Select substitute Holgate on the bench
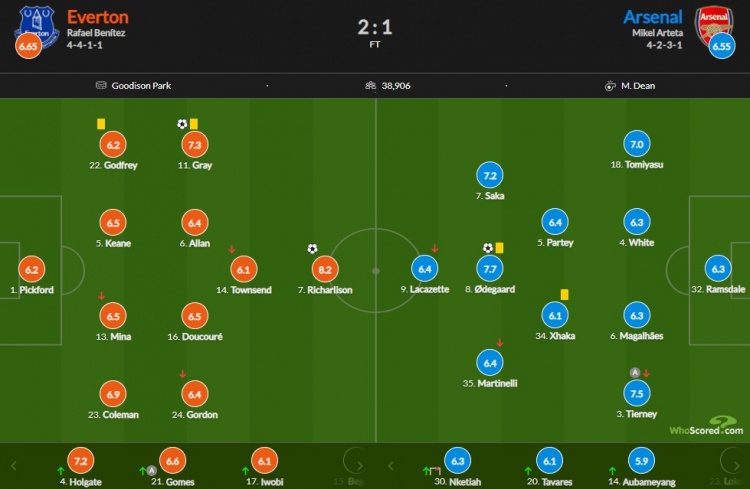Image resolution: width=750 pixels, height=489 pixels. [80, 467]
